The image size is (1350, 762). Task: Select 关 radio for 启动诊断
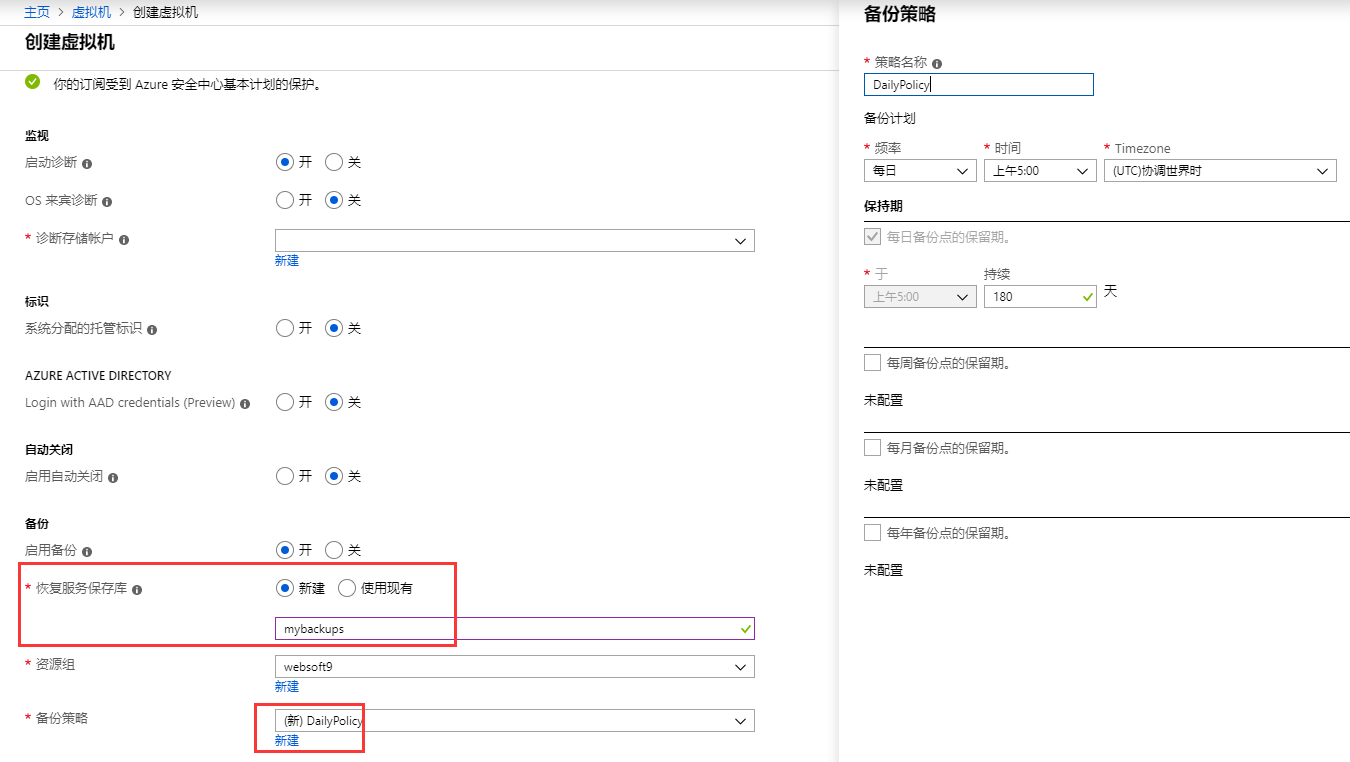pos(334,162)
